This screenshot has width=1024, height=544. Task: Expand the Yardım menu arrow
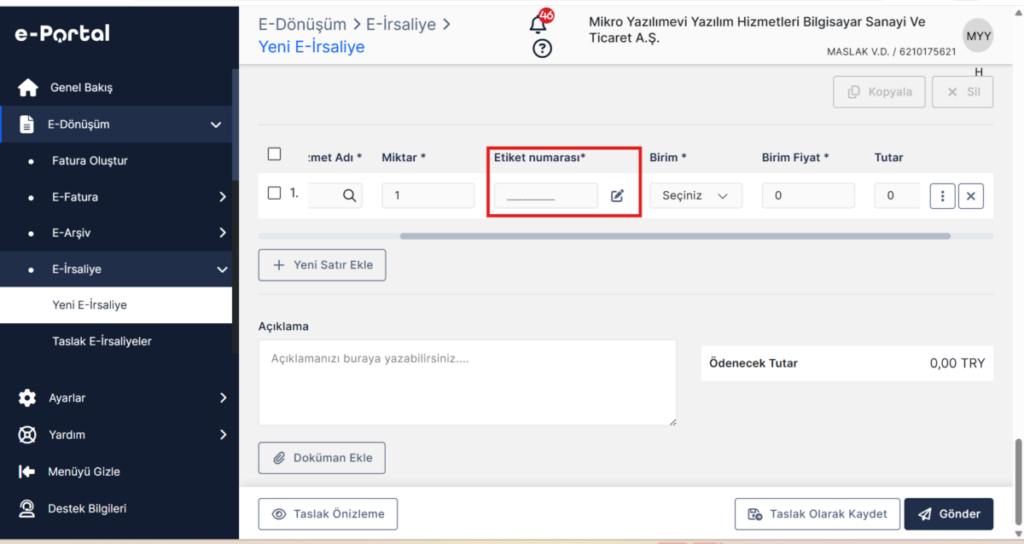coord(223,435)
